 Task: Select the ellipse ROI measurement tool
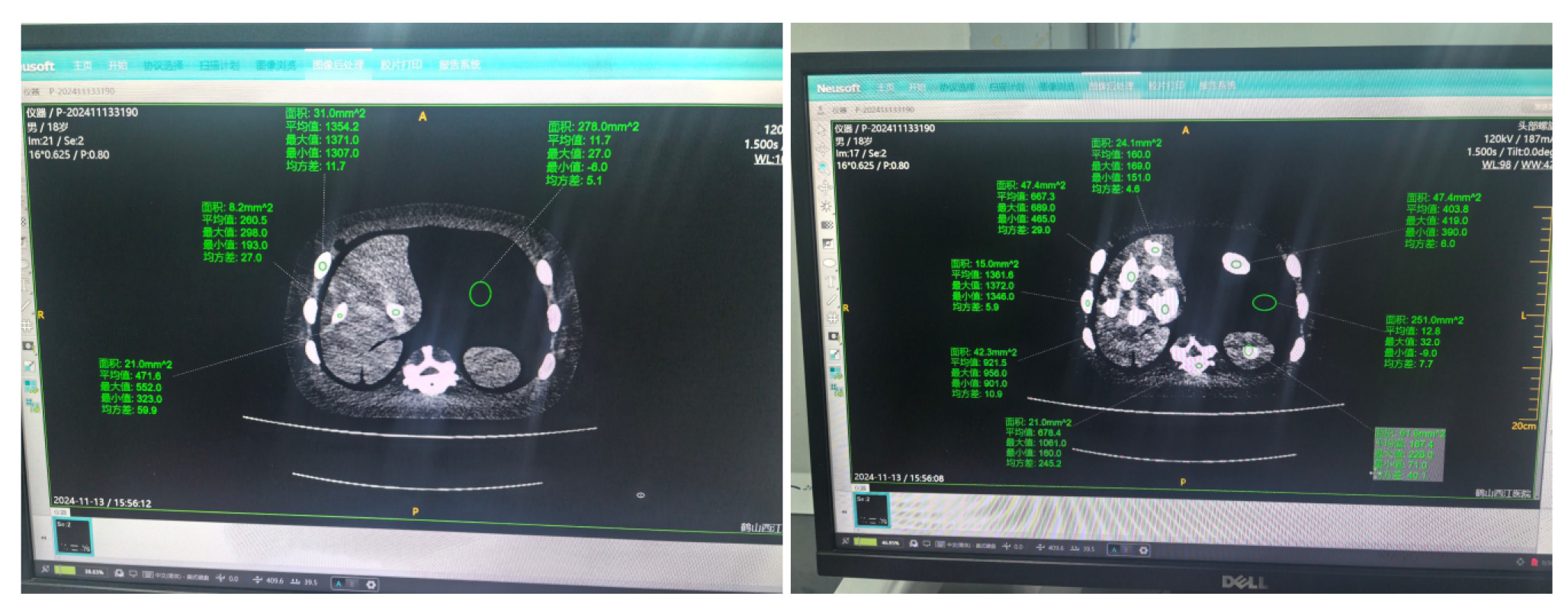pos(828,263)
